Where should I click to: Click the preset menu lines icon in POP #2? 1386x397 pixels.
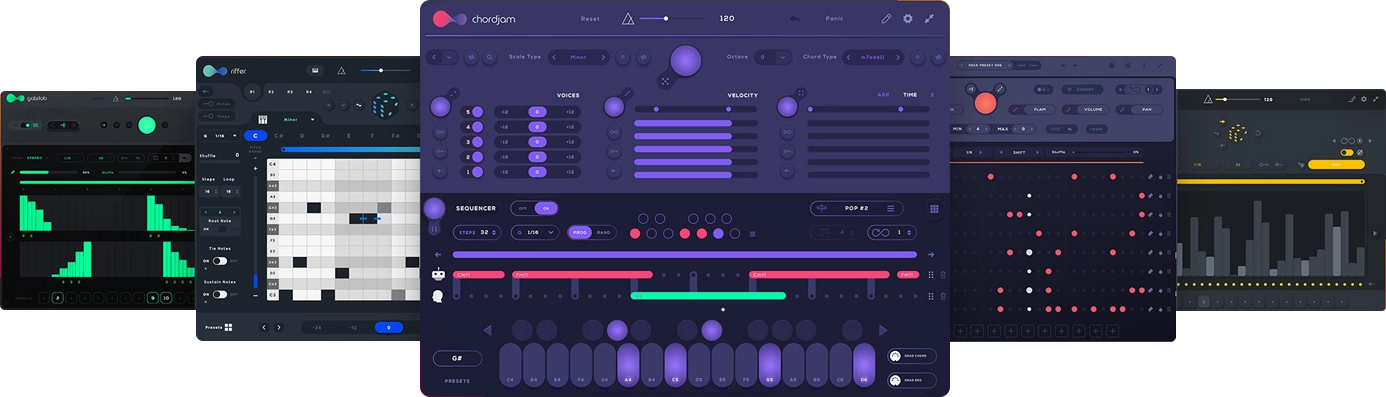pyautogui.click(x=891, y=208)
